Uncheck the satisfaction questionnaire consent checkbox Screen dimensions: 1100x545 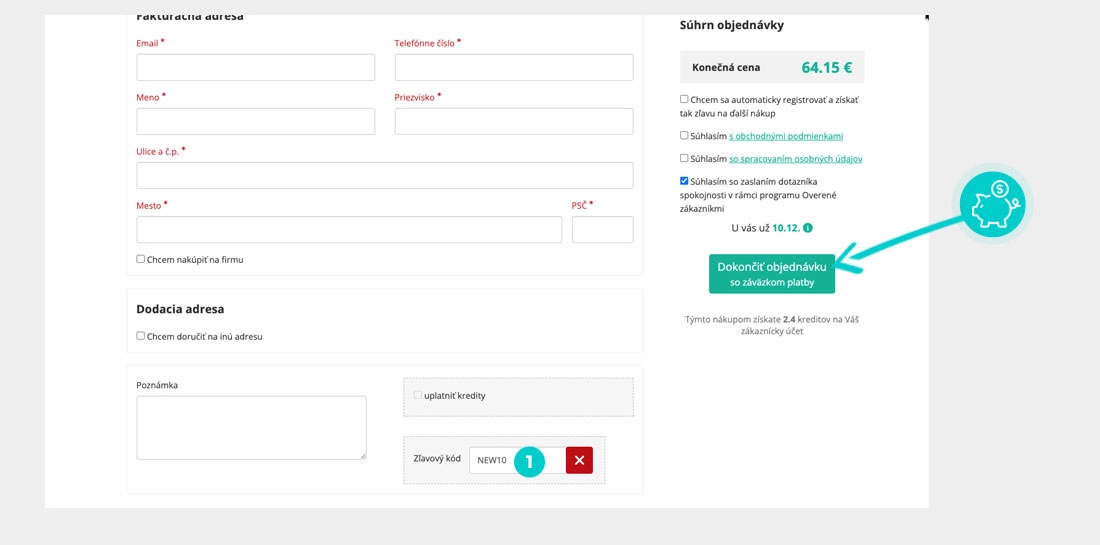[684, 181]
